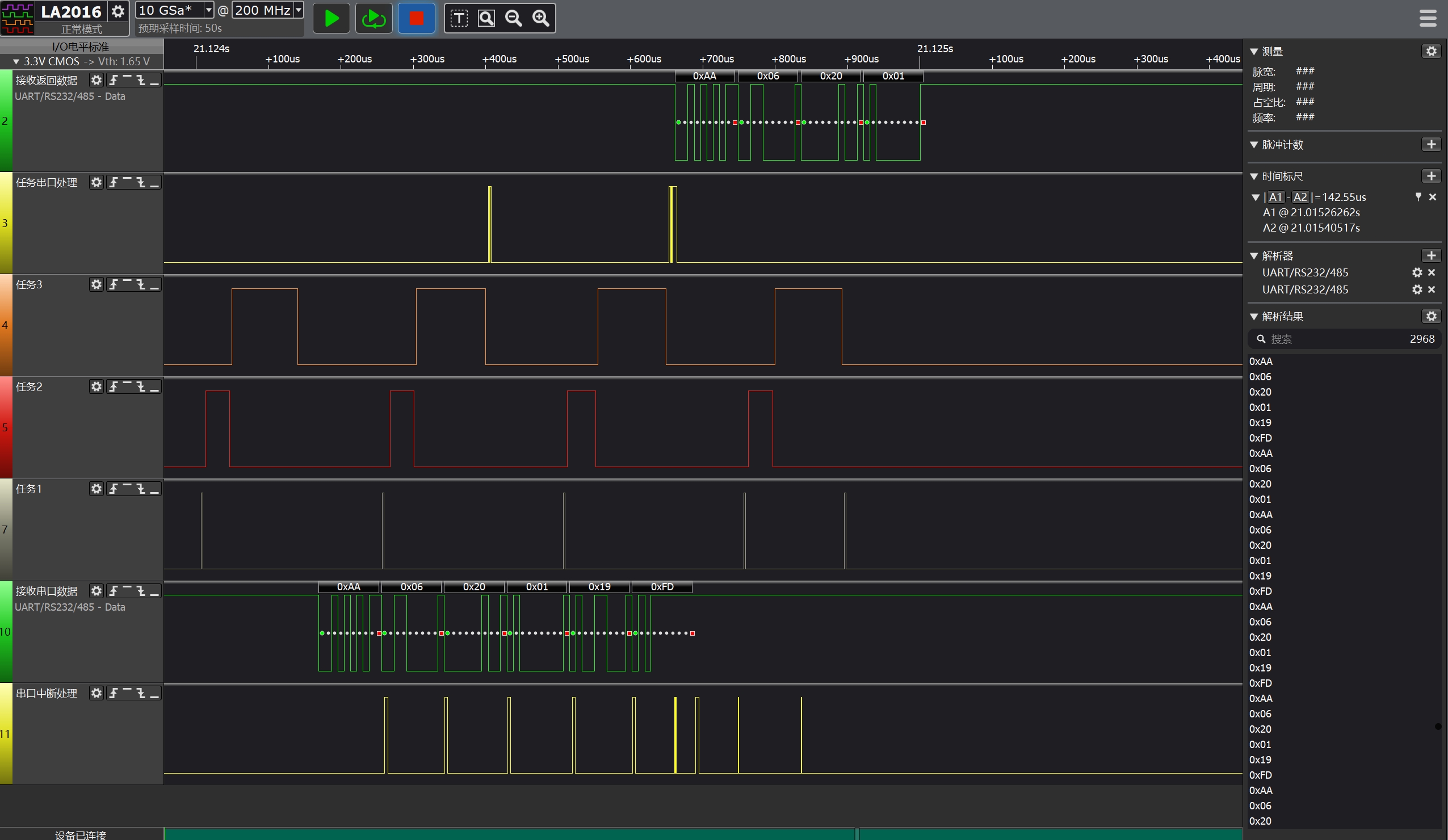Add a new 脉冲计数 pulse counter
This screenshot has height=840, width=1448.
point(1431,144)
